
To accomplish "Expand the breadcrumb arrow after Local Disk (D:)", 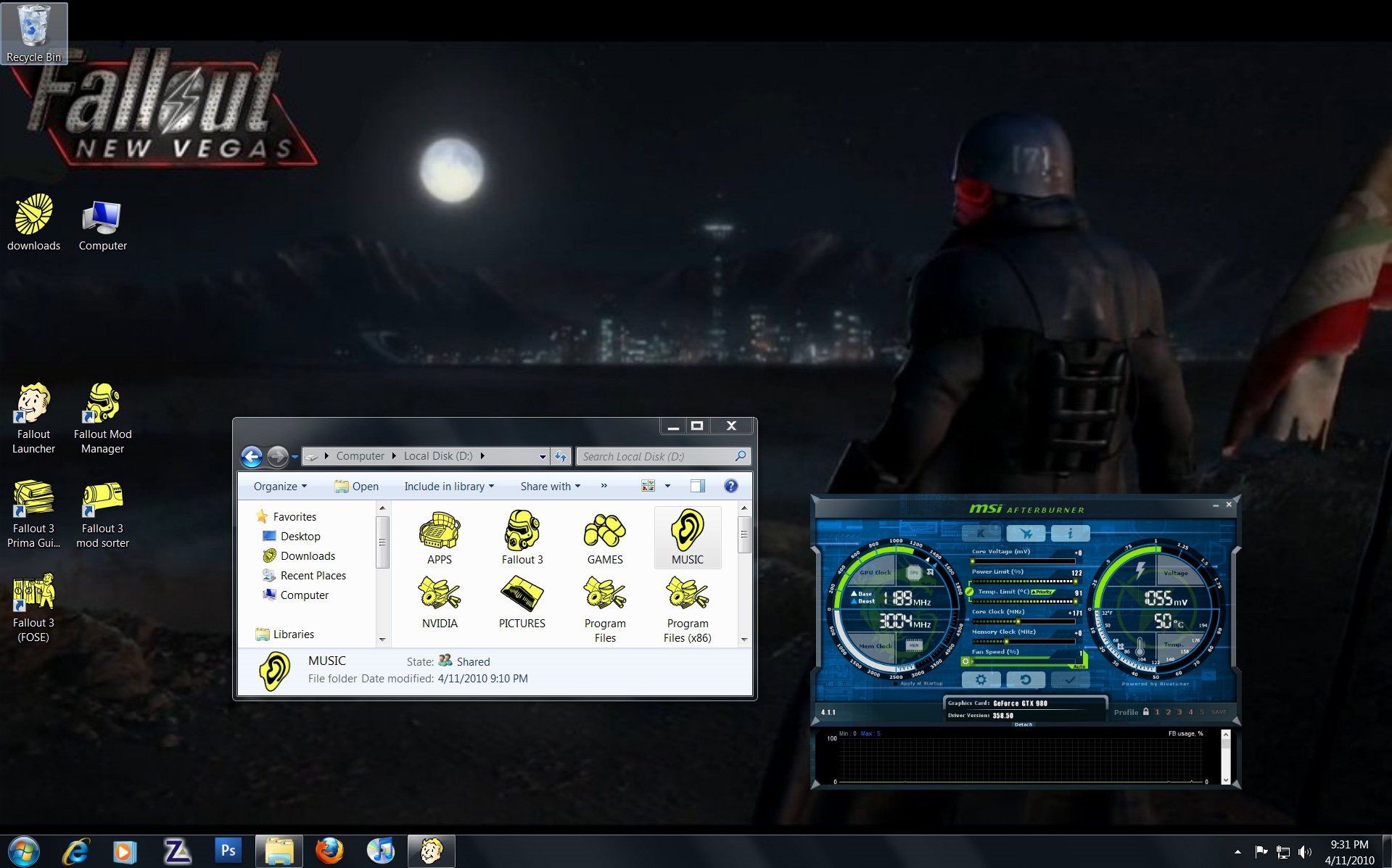I will click(482, 456).
